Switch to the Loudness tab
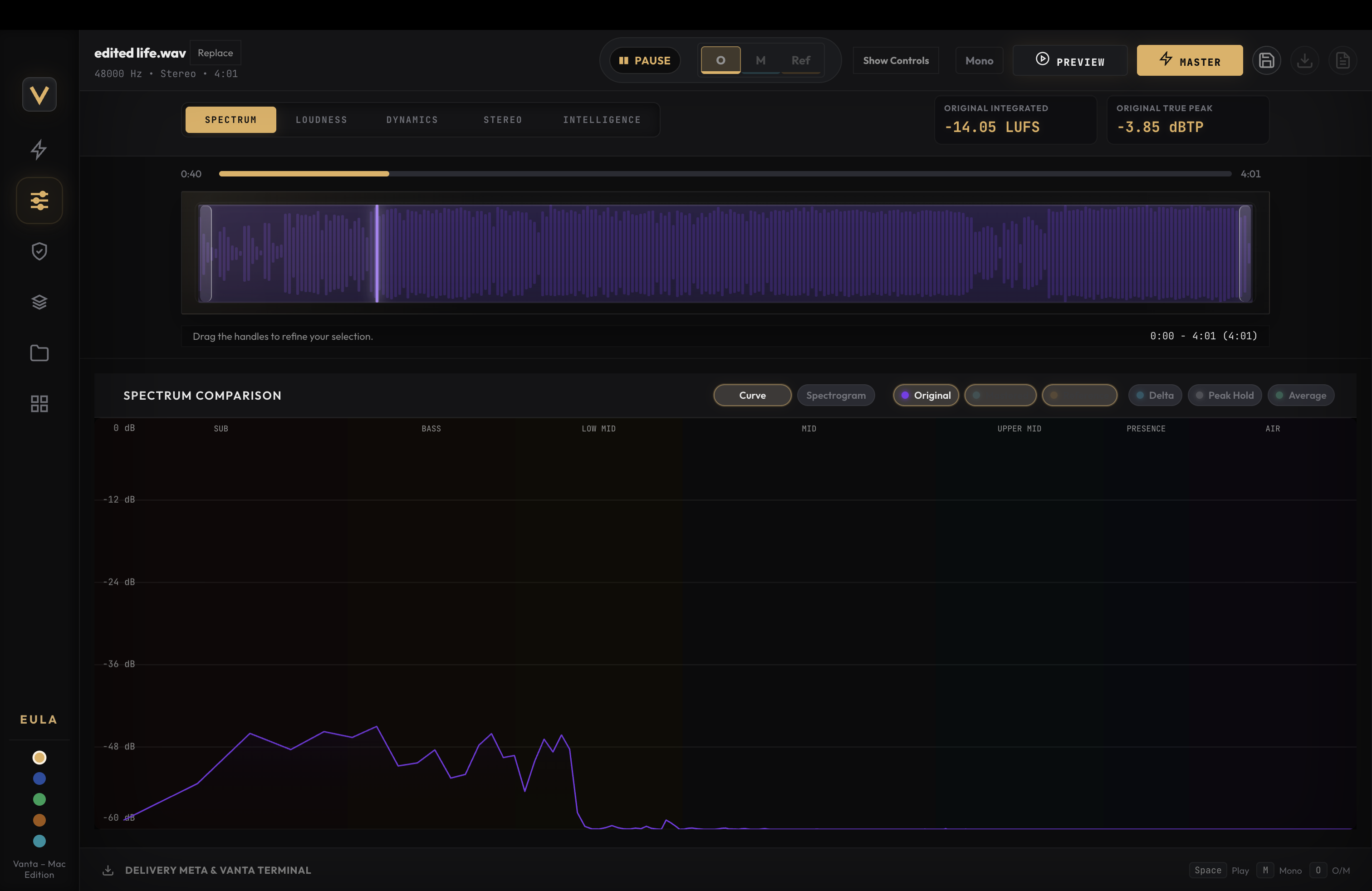 pos(321,119)
